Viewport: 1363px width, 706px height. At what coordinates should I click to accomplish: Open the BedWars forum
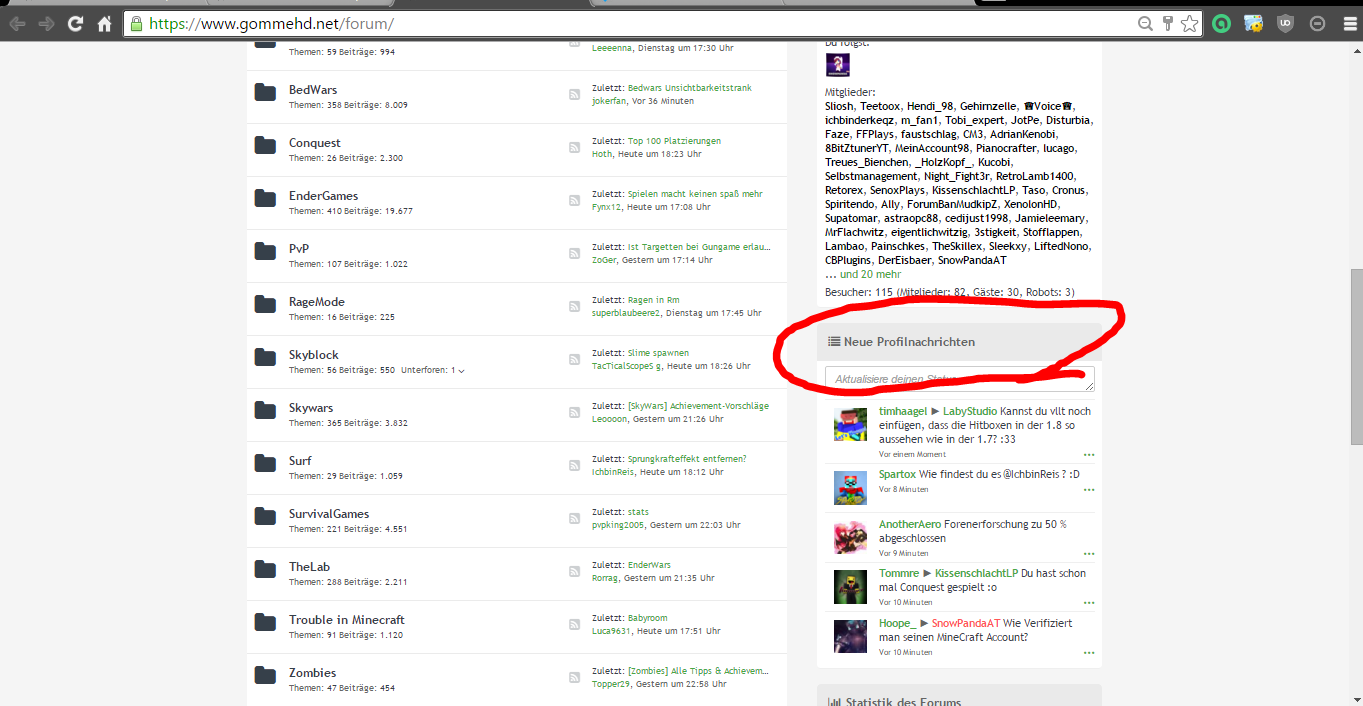point(313,90)
